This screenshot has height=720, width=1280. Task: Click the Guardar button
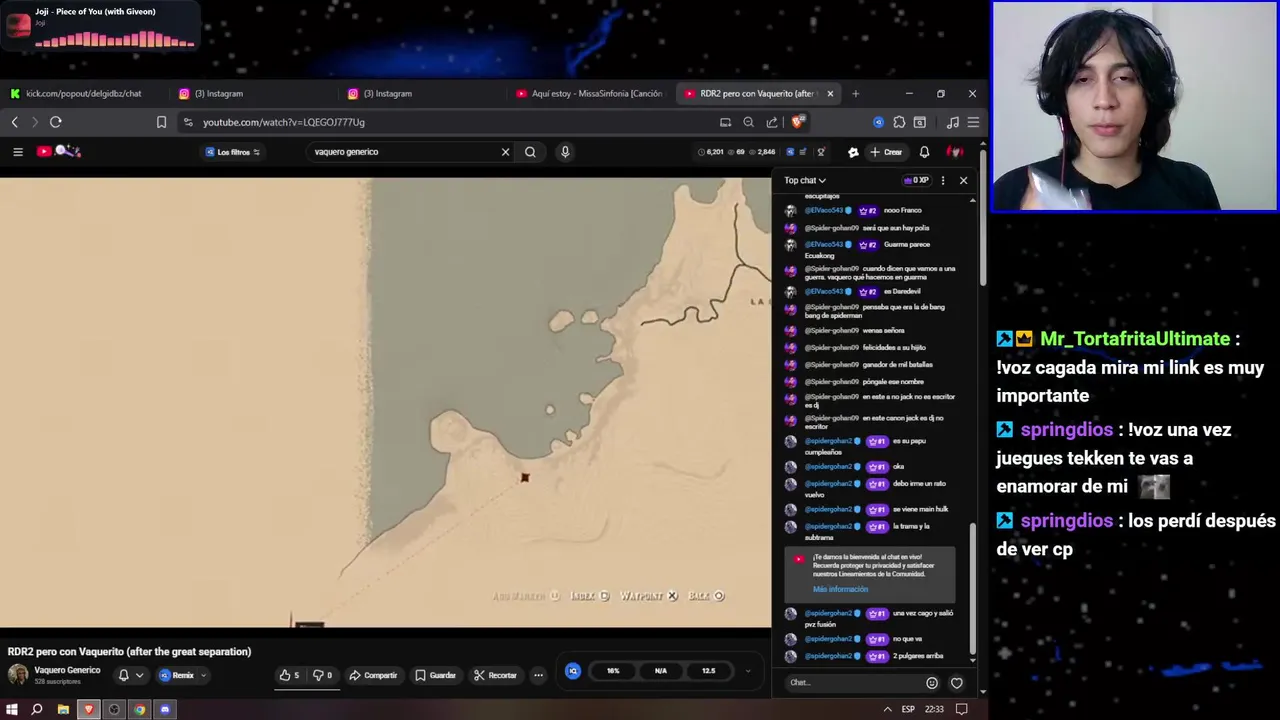(436, 675)
